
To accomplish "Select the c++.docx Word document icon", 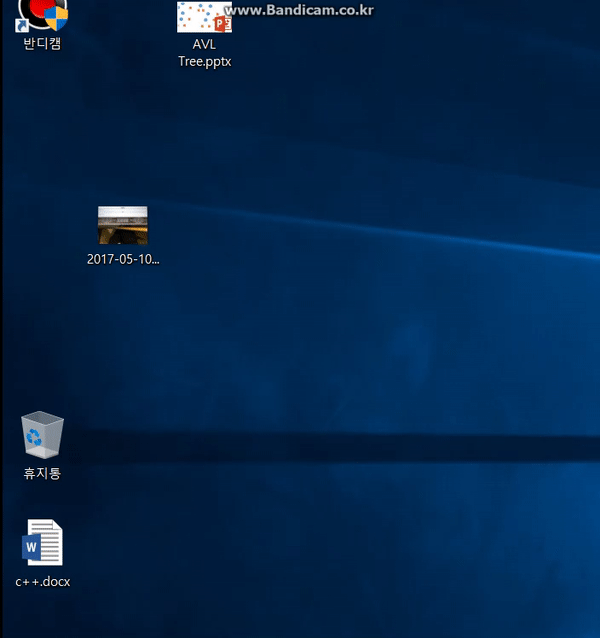I will point(42,543).
